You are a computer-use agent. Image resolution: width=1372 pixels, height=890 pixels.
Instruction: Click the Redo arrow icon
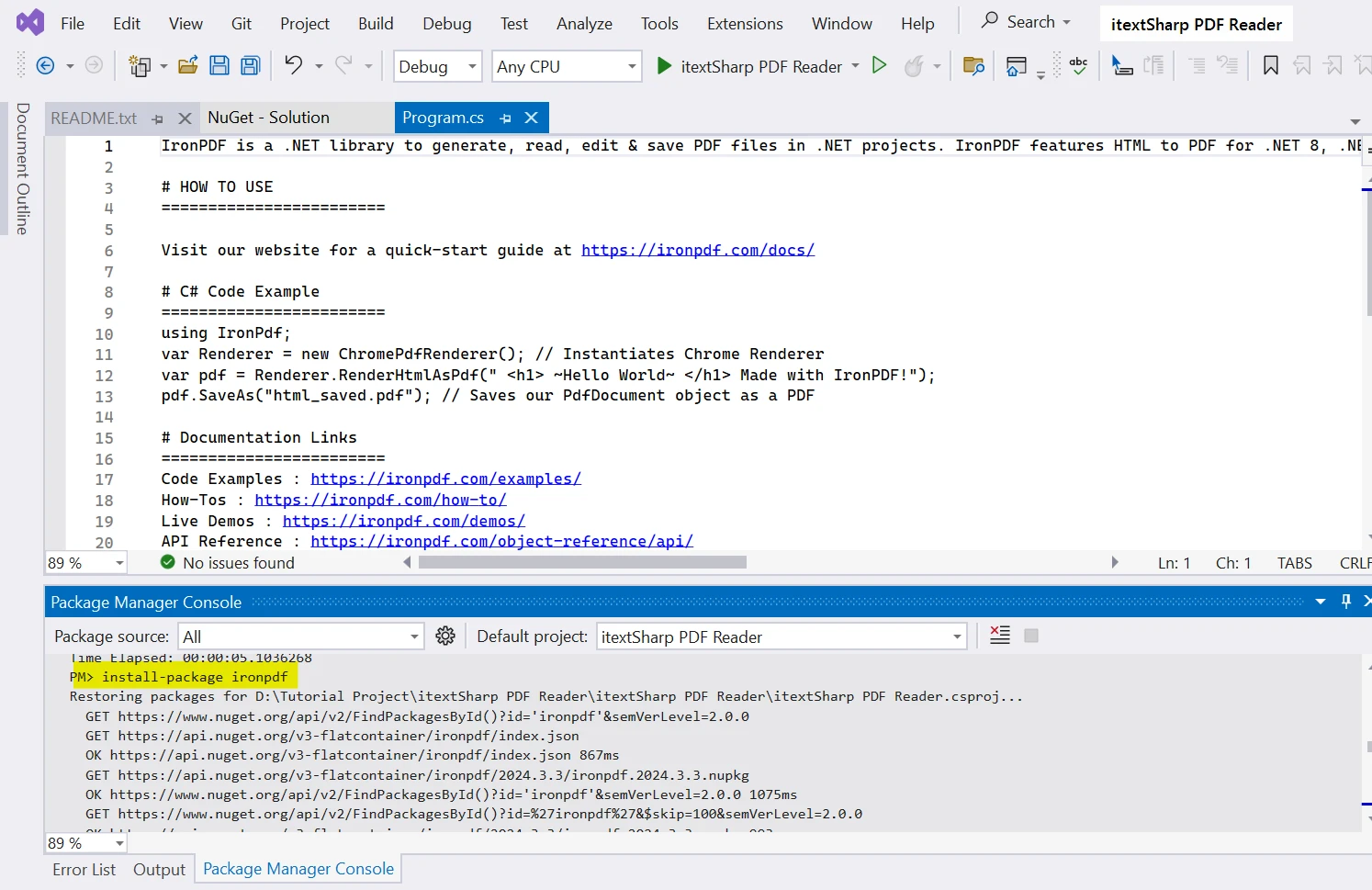343,64
